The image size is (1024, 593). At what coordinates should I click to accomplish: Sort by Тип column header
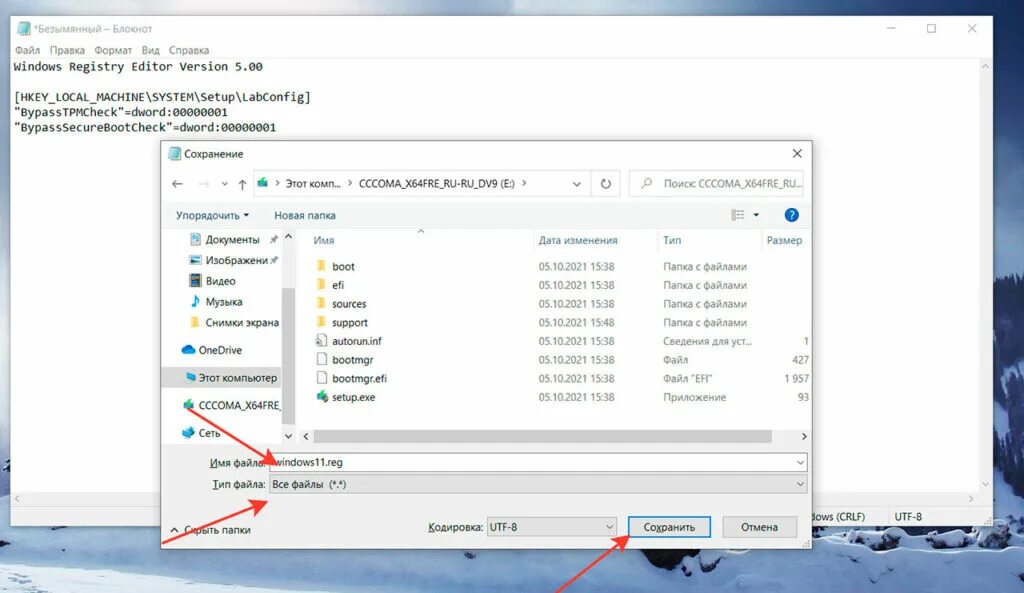672,240
